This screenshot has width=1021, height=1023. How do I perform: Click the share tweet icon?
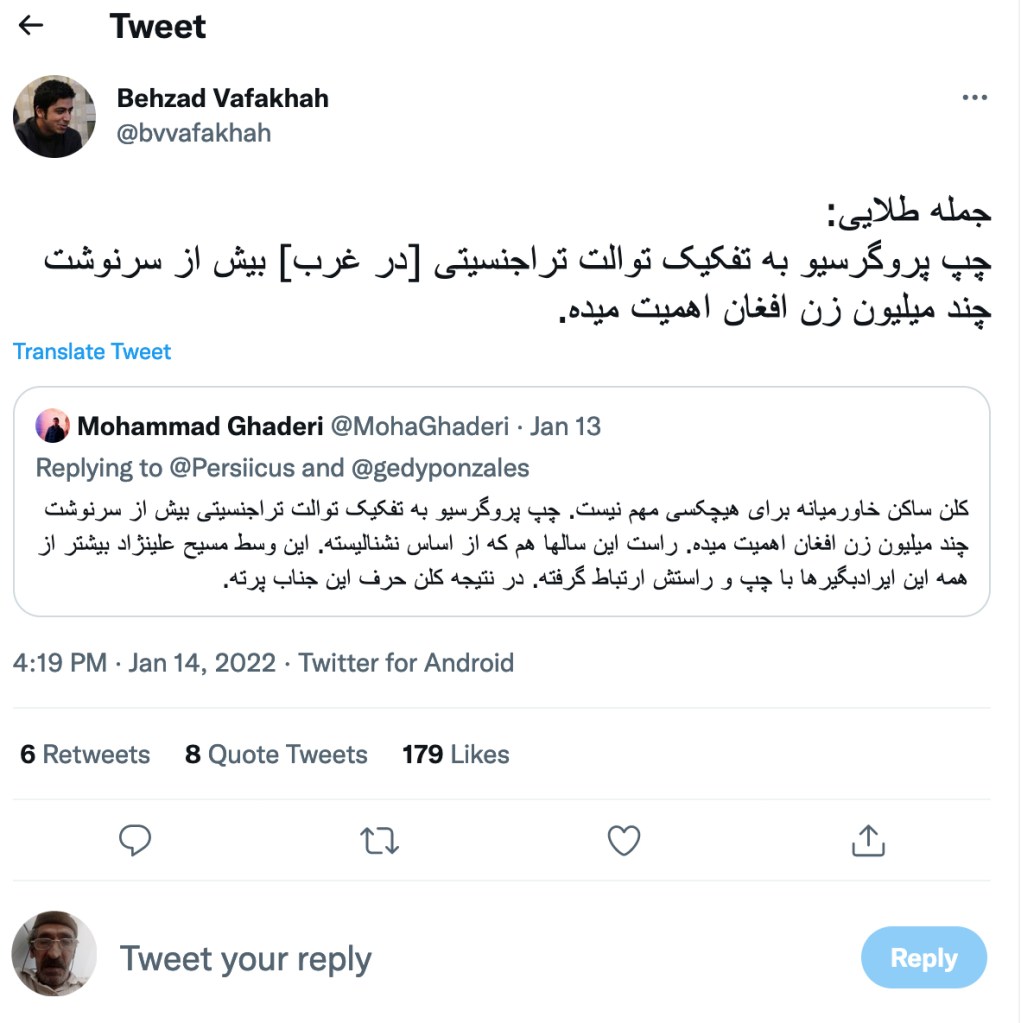tap(868, 841)
